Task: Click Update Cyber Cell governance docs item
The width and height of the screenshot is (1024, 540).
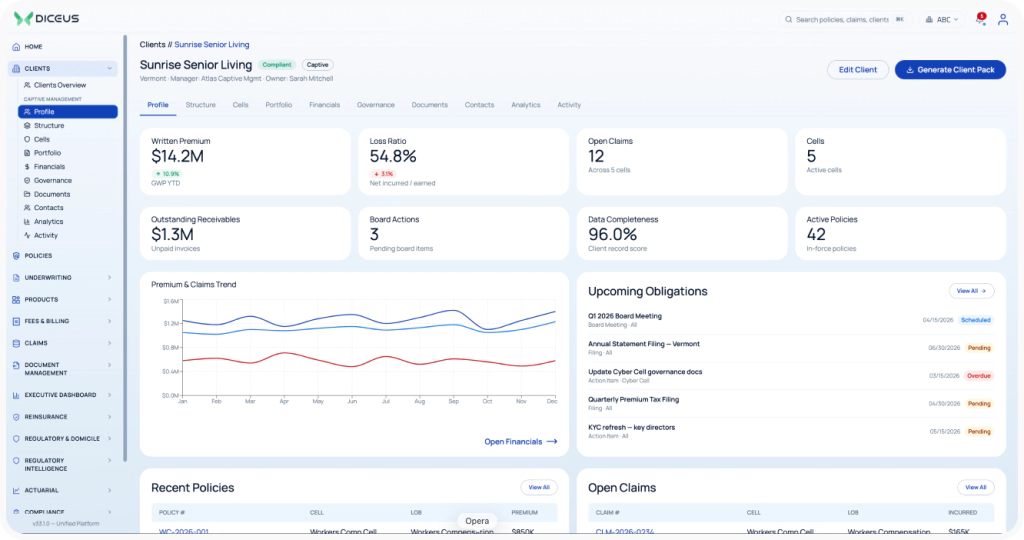Action: (791, 376)
